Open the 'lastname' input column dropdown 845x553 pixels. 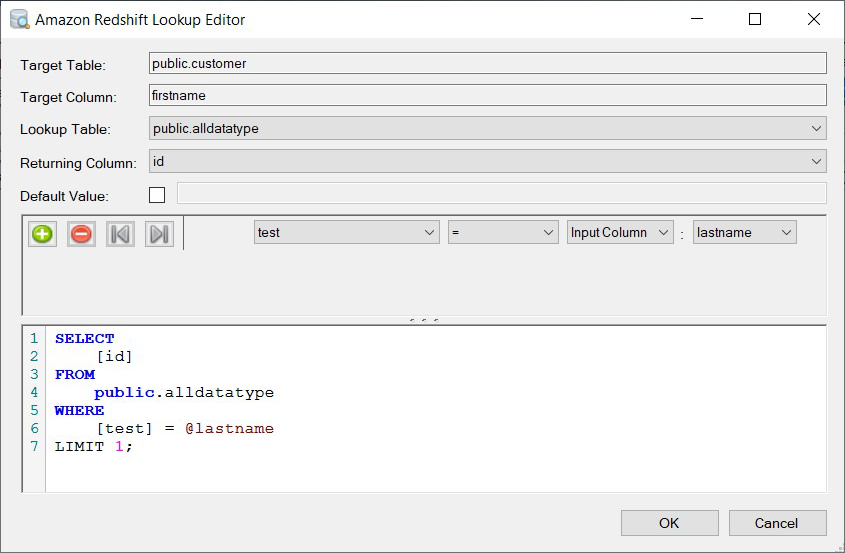744,232
